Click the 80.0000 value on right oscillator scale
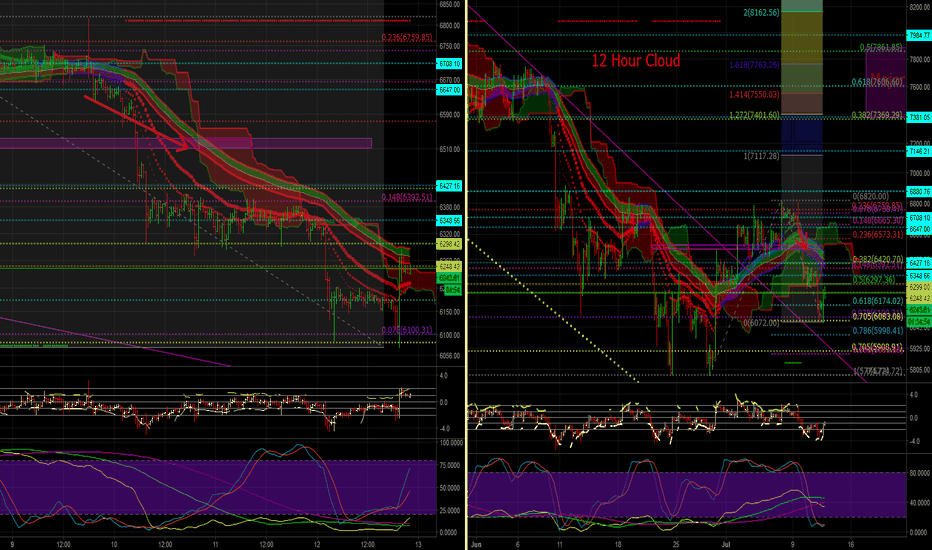This screenshot has width=932, height=550. (x=919, y=474)
